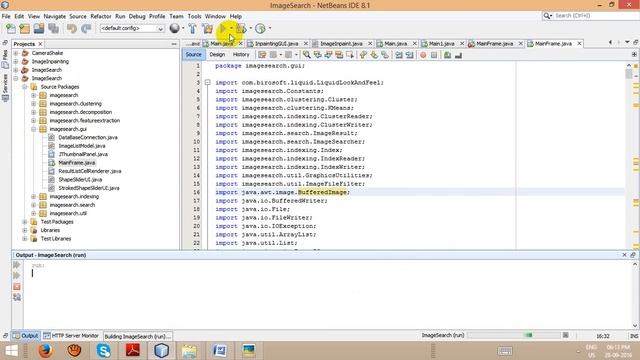Toggle Bookmark icon in editor toolbar
This screenshot has width=640, height=360.
pyautogui.click(x=384, y=55)
